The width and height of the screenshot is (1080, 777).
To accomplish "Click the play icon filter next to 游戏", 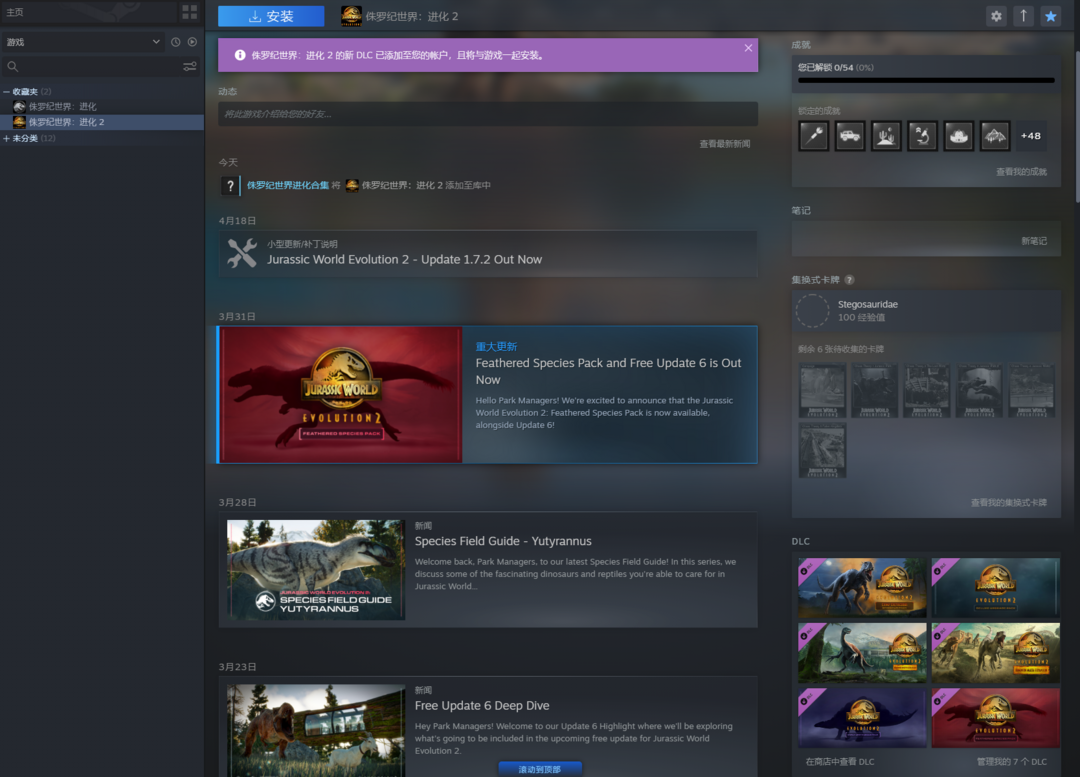I will (192, 42).
